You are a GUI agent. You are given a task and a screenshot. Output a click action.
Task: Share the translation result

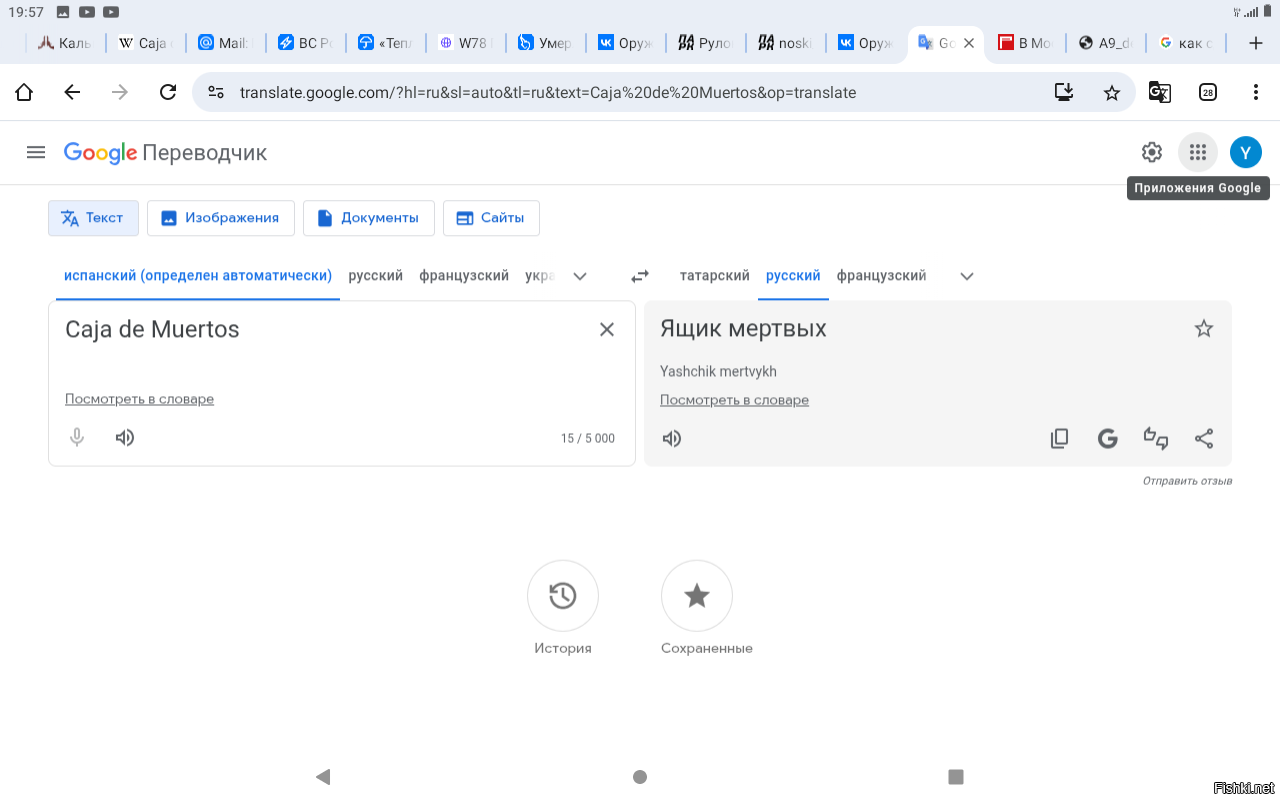pyautogui.click(x=1204, y=438)
